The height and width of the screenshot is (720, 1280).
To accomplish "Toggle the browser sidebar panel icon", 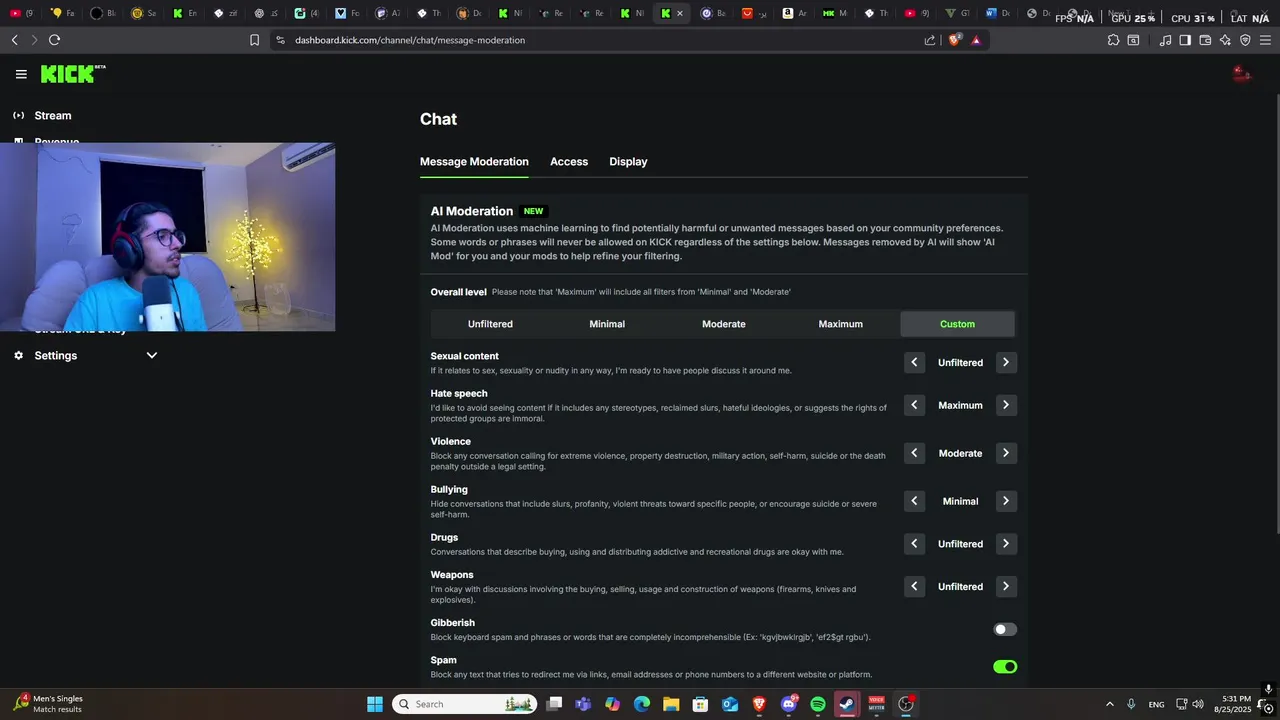I will [x=1185, y=40].
